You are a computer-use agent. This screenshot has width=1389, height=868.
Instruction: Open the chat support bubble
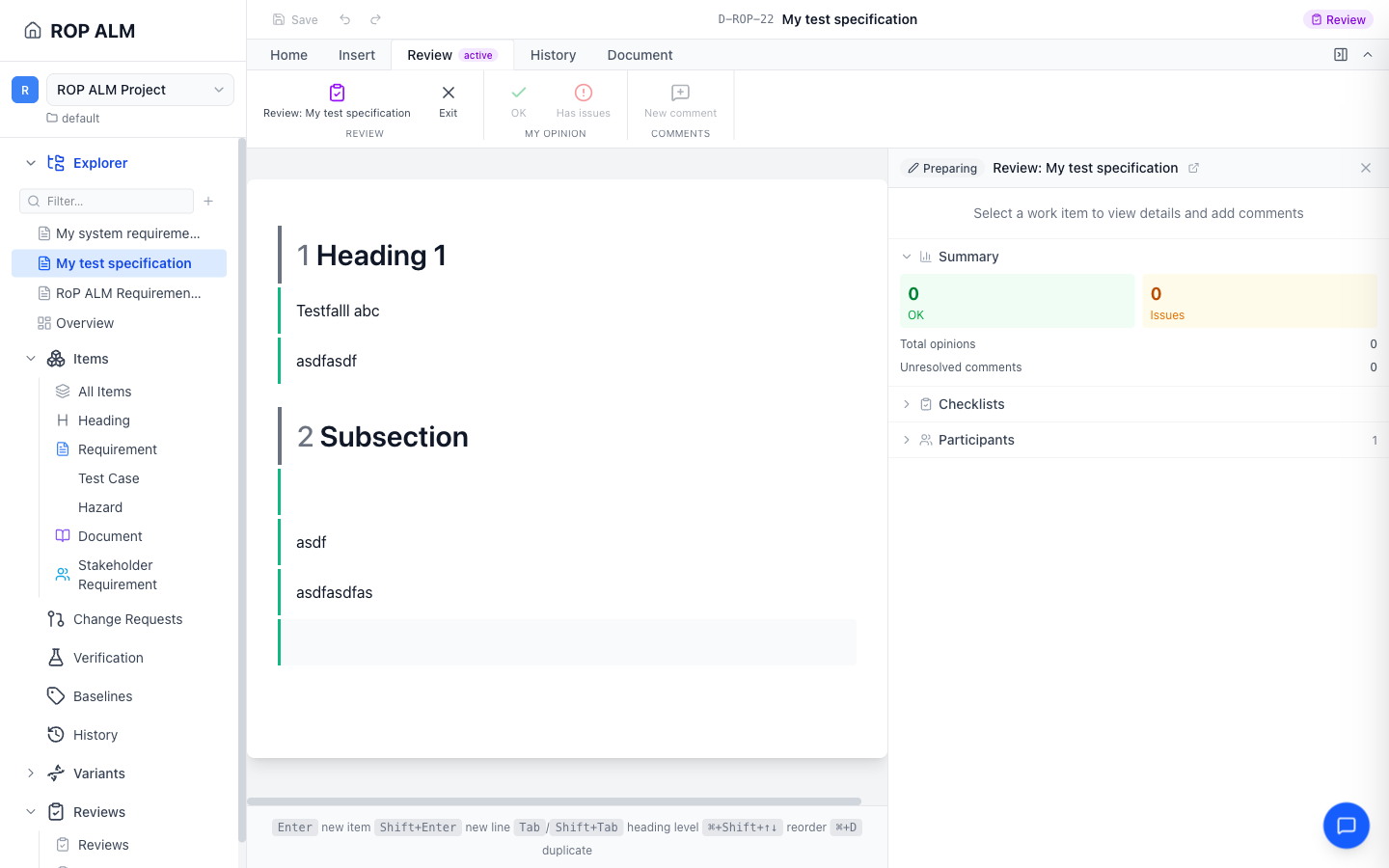coord(1347,826)
